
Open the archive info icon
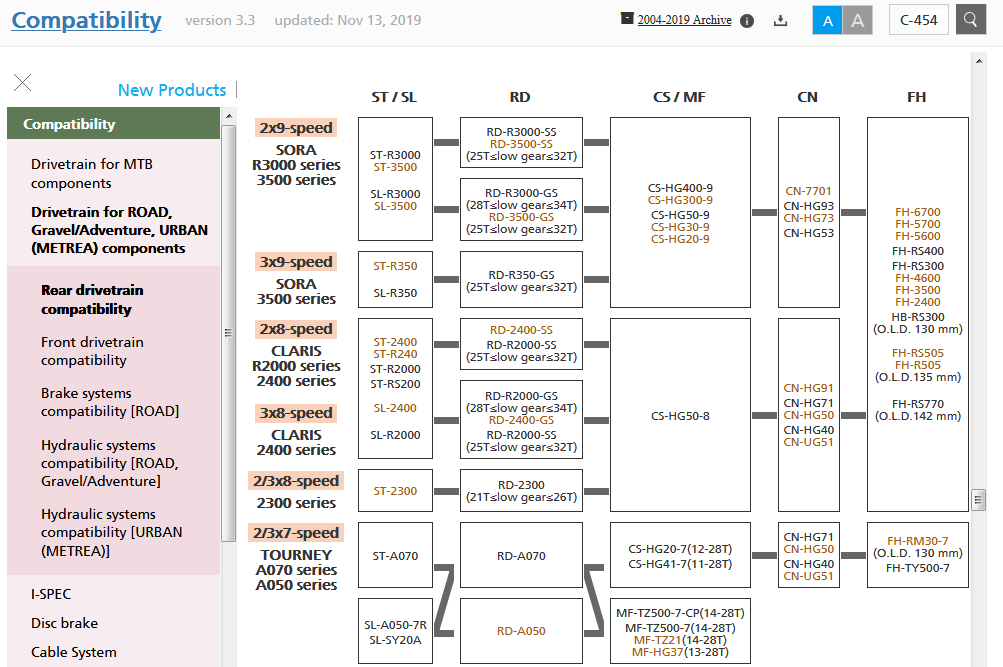(747, 21)
